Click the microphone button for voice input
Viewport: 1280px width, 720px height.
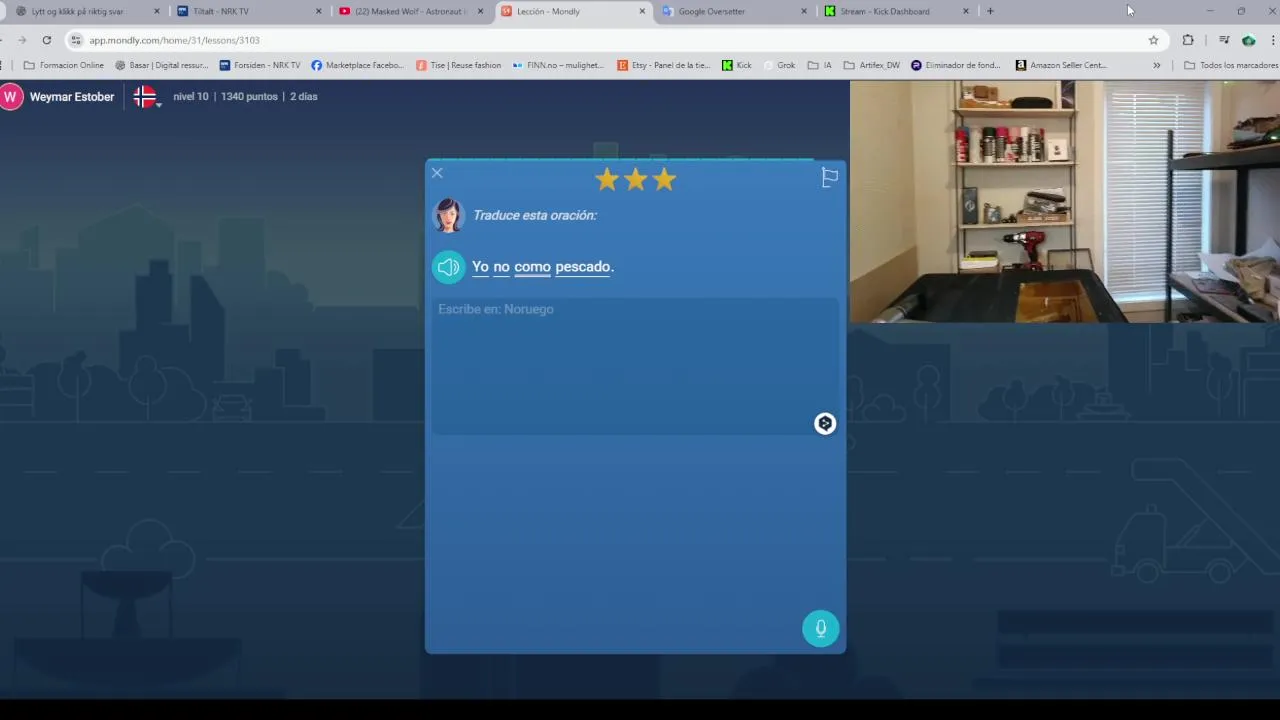click(821, 628)
